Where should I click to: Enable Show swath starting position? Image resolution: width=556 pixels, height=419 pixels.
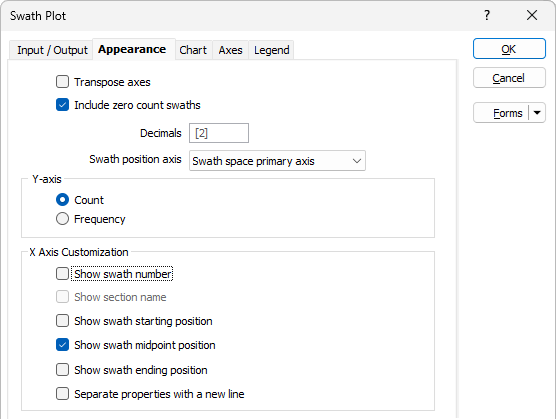pos(62,321)
